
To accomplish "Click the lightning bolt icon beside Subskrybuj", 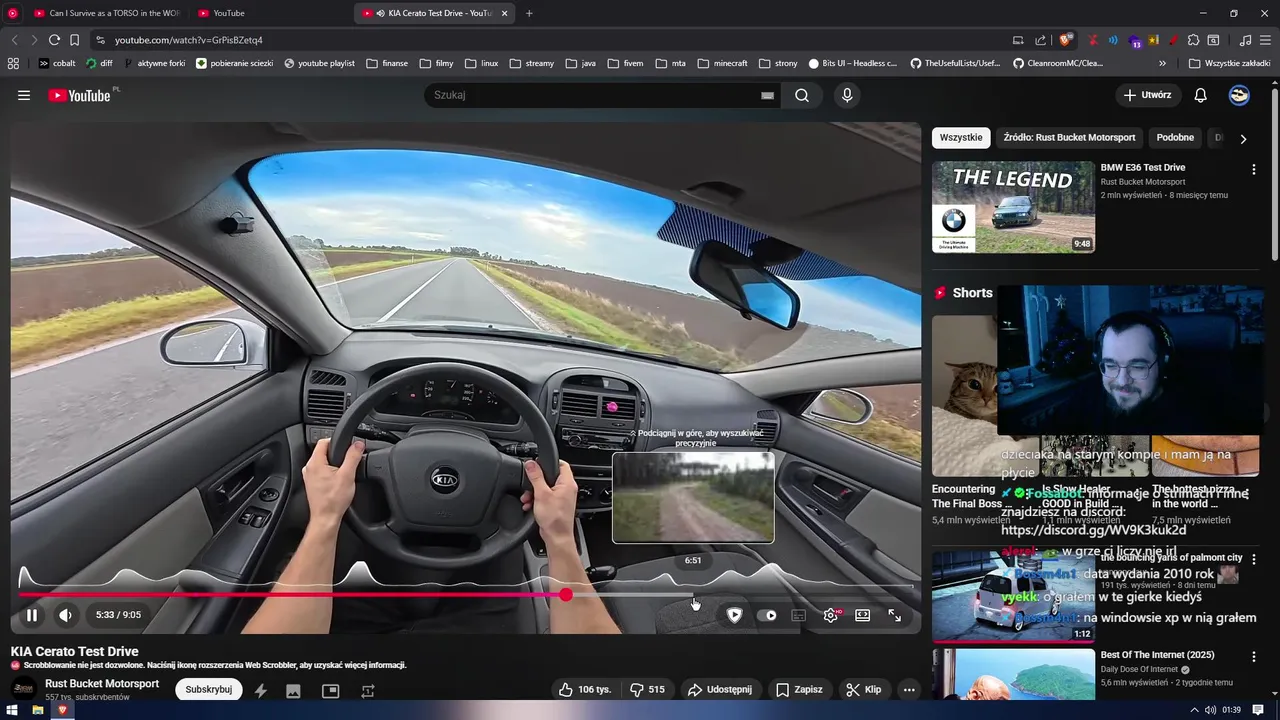I will [x=260, y=690].
